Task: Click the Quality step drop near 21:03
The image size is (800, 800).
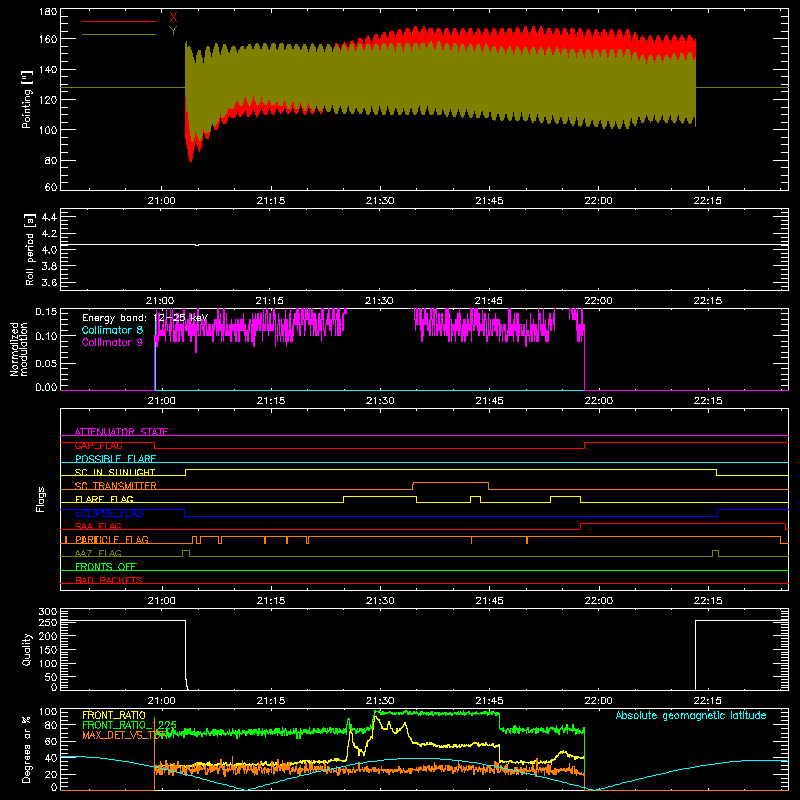Action: (x=186, y=655)
